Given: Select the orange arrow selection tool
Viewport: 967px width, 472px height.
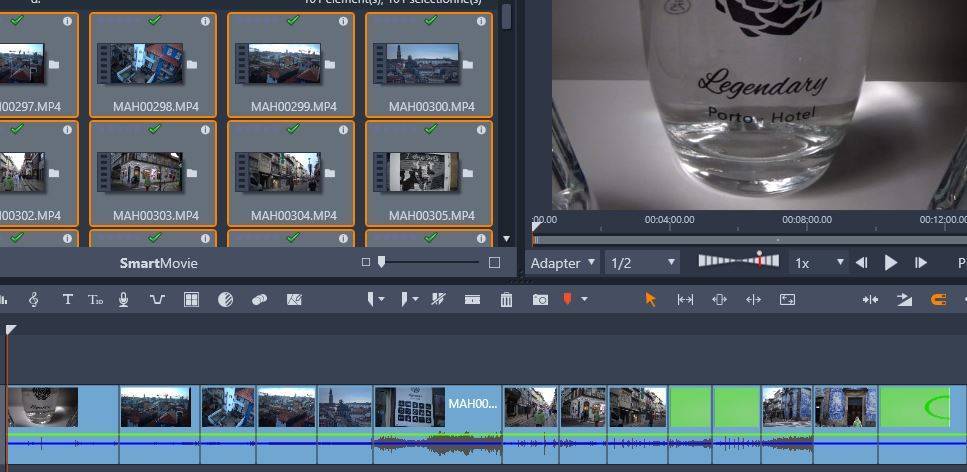Looking at the screenshot, I should point(651,299).
